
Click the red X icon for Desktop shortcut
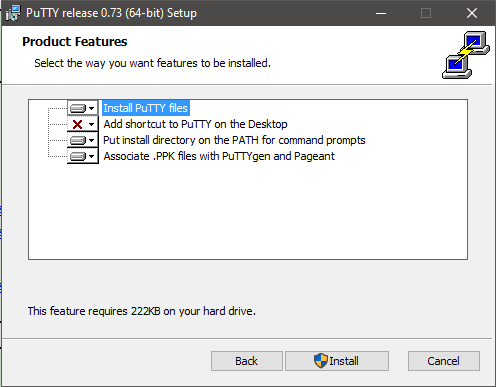77,124
